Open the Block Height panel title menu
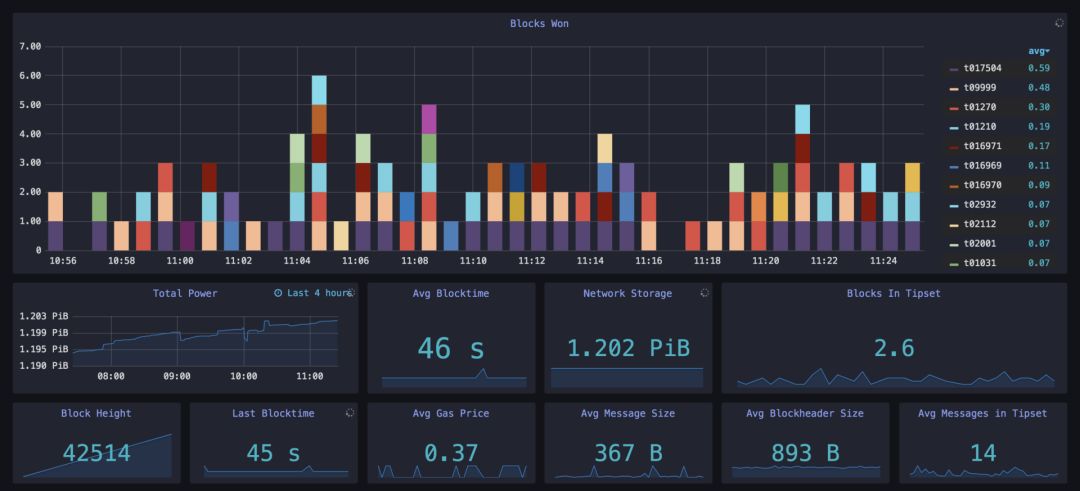 point(96,413)
